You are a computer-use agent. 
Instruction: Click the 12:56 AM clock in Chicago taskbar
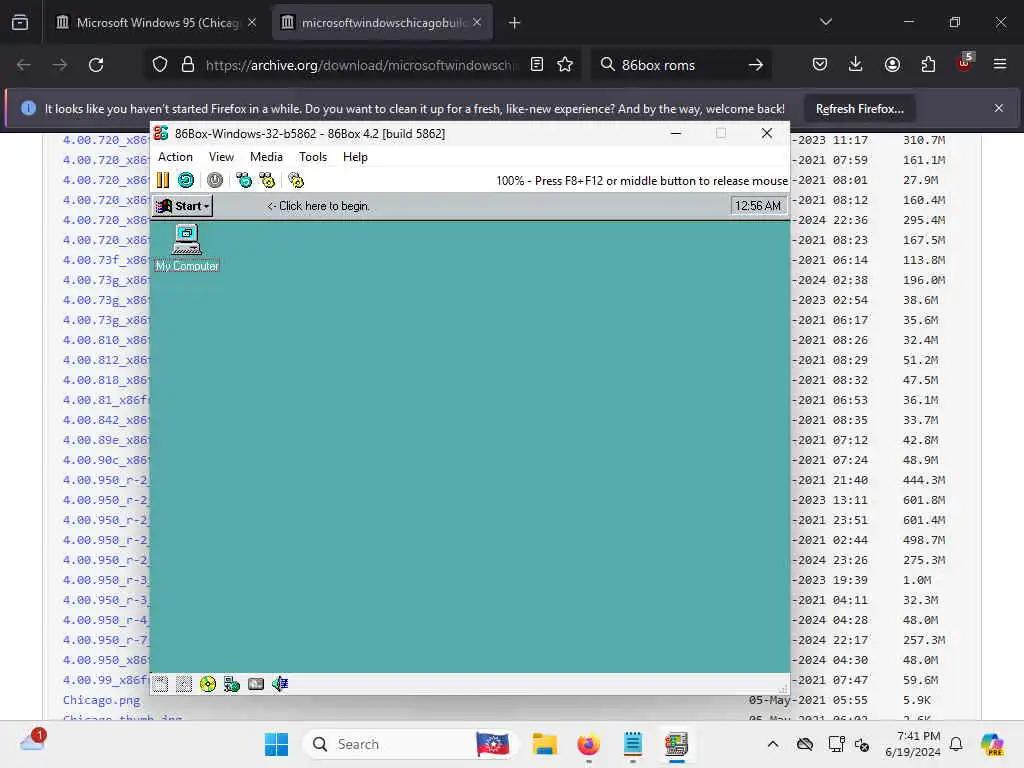pyautogui.click(x=758, y=206)
